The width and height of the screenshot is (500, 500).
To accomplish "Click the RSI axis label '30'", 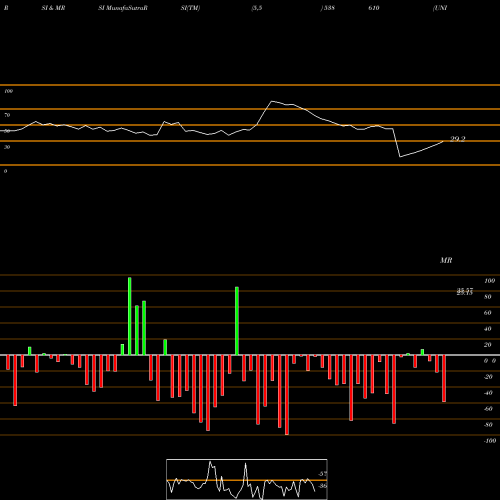I will tap(7, 147).
